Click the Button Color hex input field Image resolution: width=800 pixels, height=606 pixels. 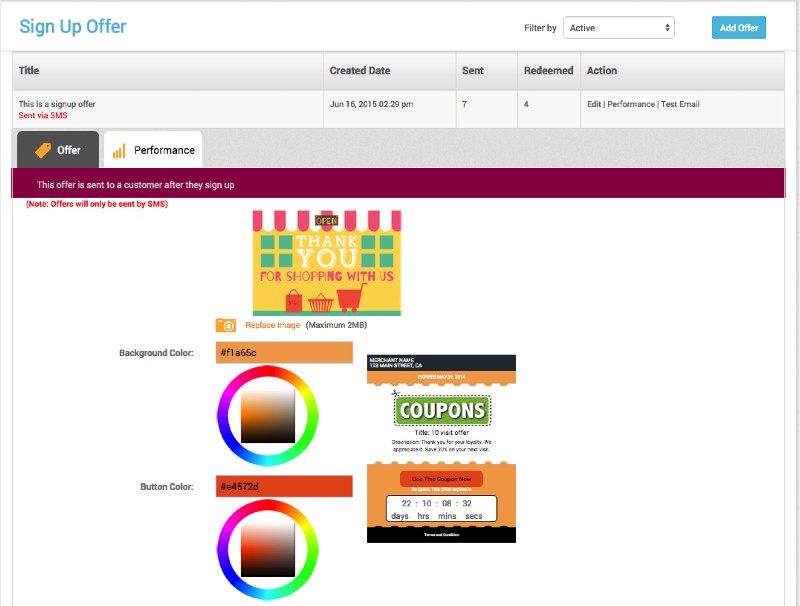click(284, 487)
